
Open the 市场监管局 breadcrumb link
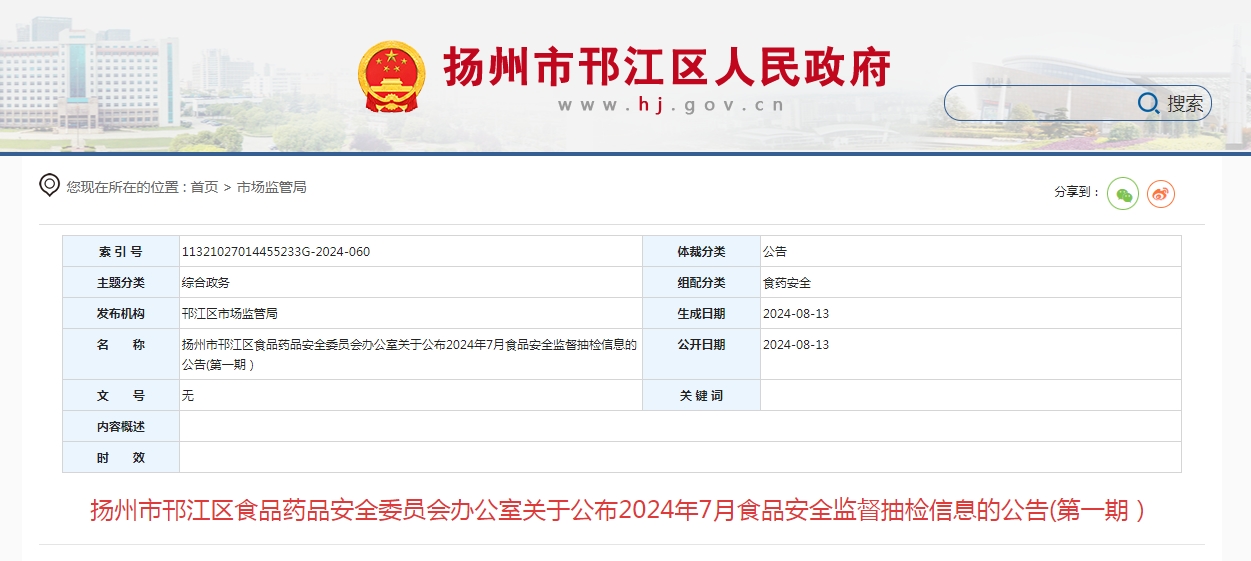pyautogui.click(x=271, y=187)
